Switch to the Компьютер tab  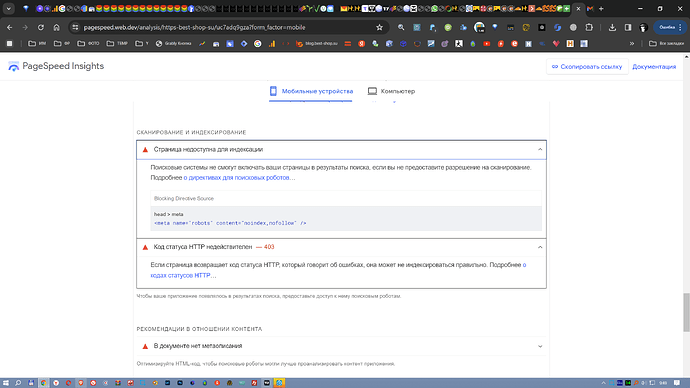tap(392, 91)
